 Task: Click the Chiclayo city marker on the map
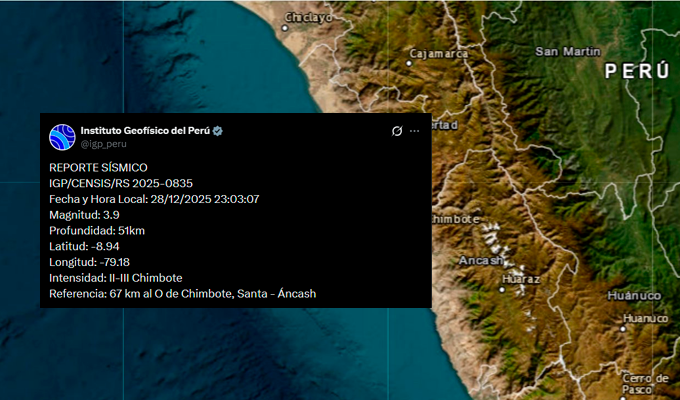285,28
